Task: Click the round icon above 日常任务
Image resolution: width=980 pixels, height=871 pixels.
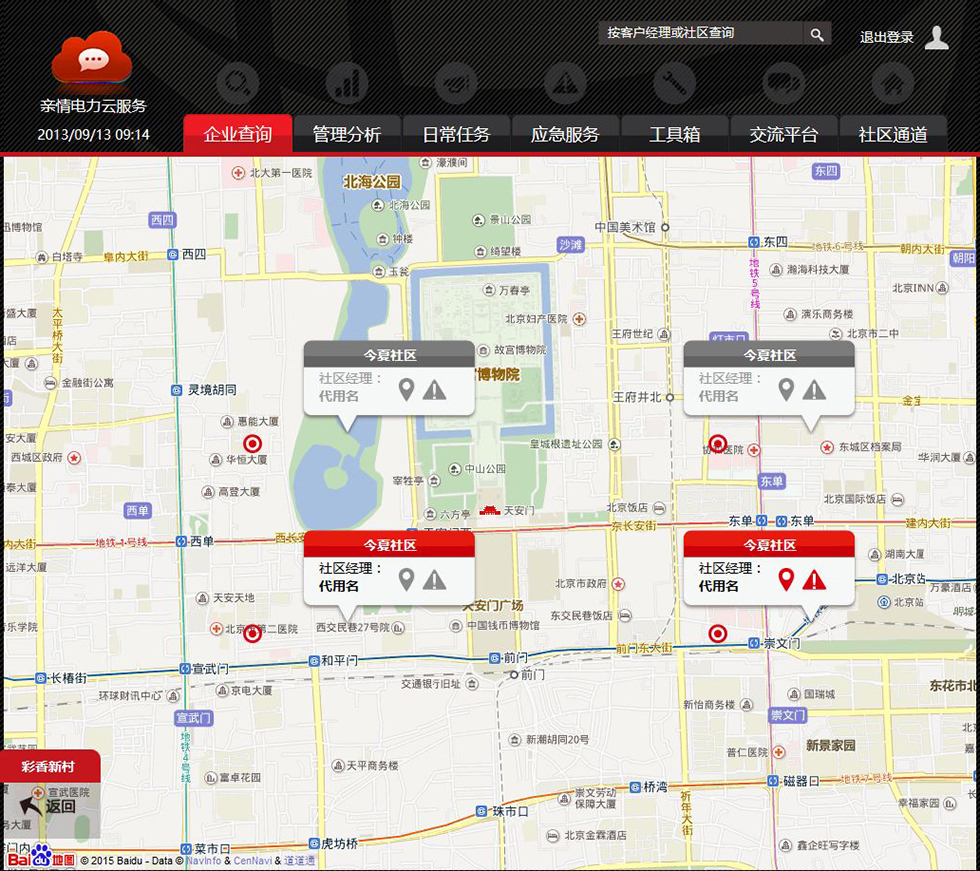Action: point(456,84)
